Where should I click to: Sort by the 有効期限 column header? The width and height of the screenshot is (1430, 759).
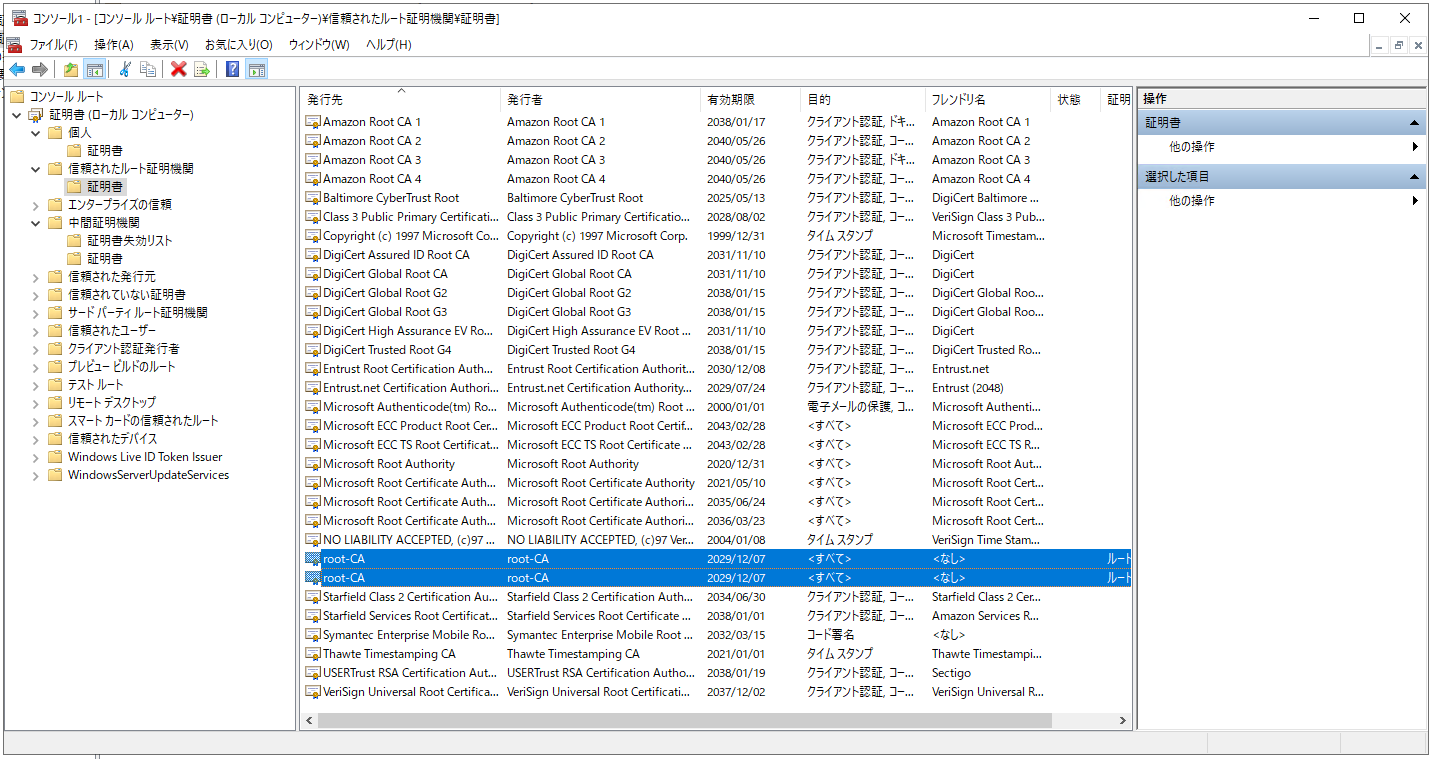coord(750,100)
